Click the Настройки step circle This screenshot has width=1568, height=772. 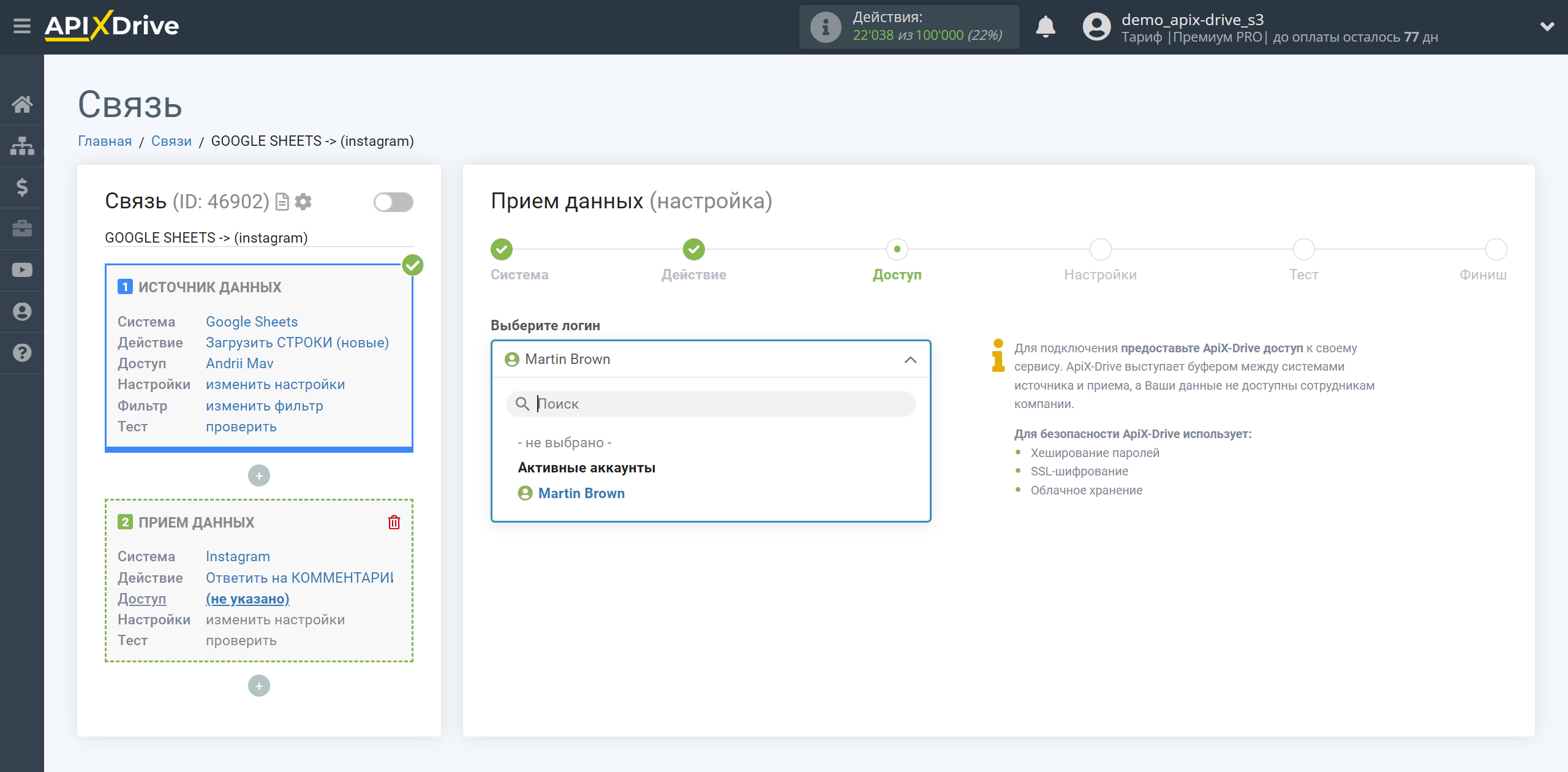point(1100,249)
